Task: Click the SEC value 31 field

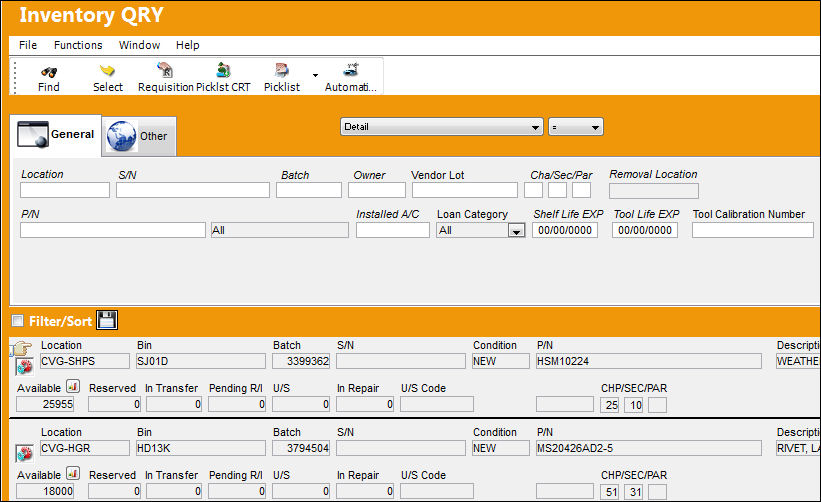Action: pyautogui.click(x=634, y=492)
